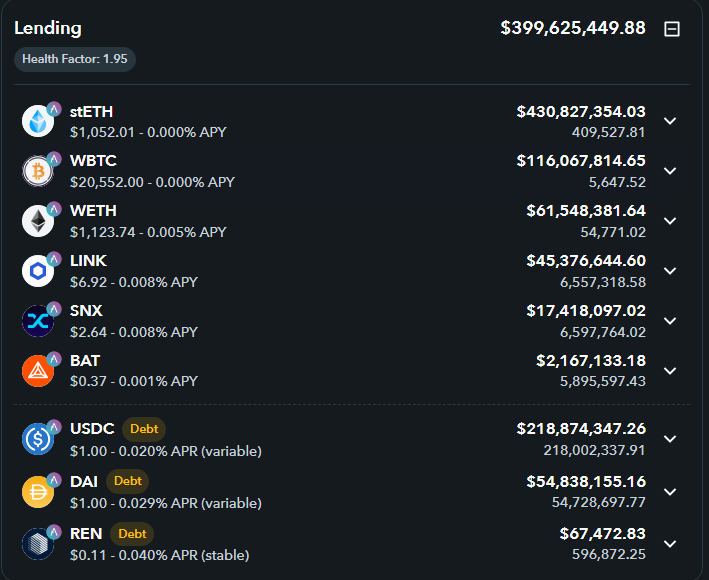Screen dimensions: 709x580
Task: Click the Health Factor: 1.95 badge
Action: coord(75,59)
